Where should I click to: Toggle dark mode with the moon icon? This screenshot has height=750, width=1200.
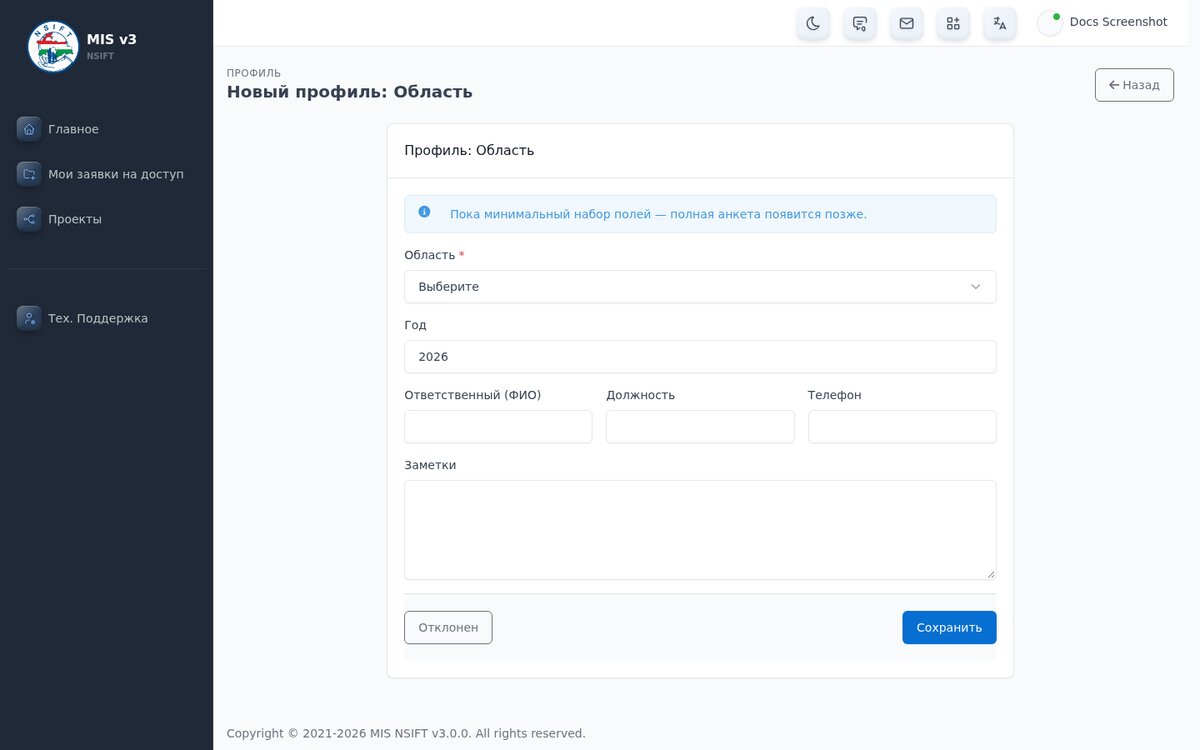pos(813,23)
